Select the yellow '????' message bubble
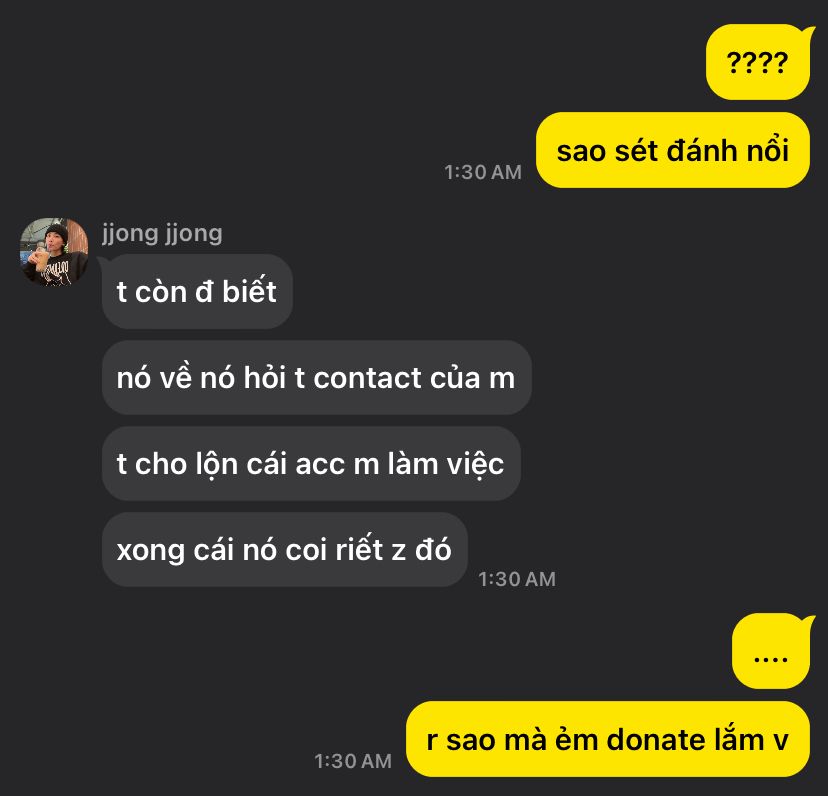The width and height of the screenshot is (828, 796). (758, 62)
